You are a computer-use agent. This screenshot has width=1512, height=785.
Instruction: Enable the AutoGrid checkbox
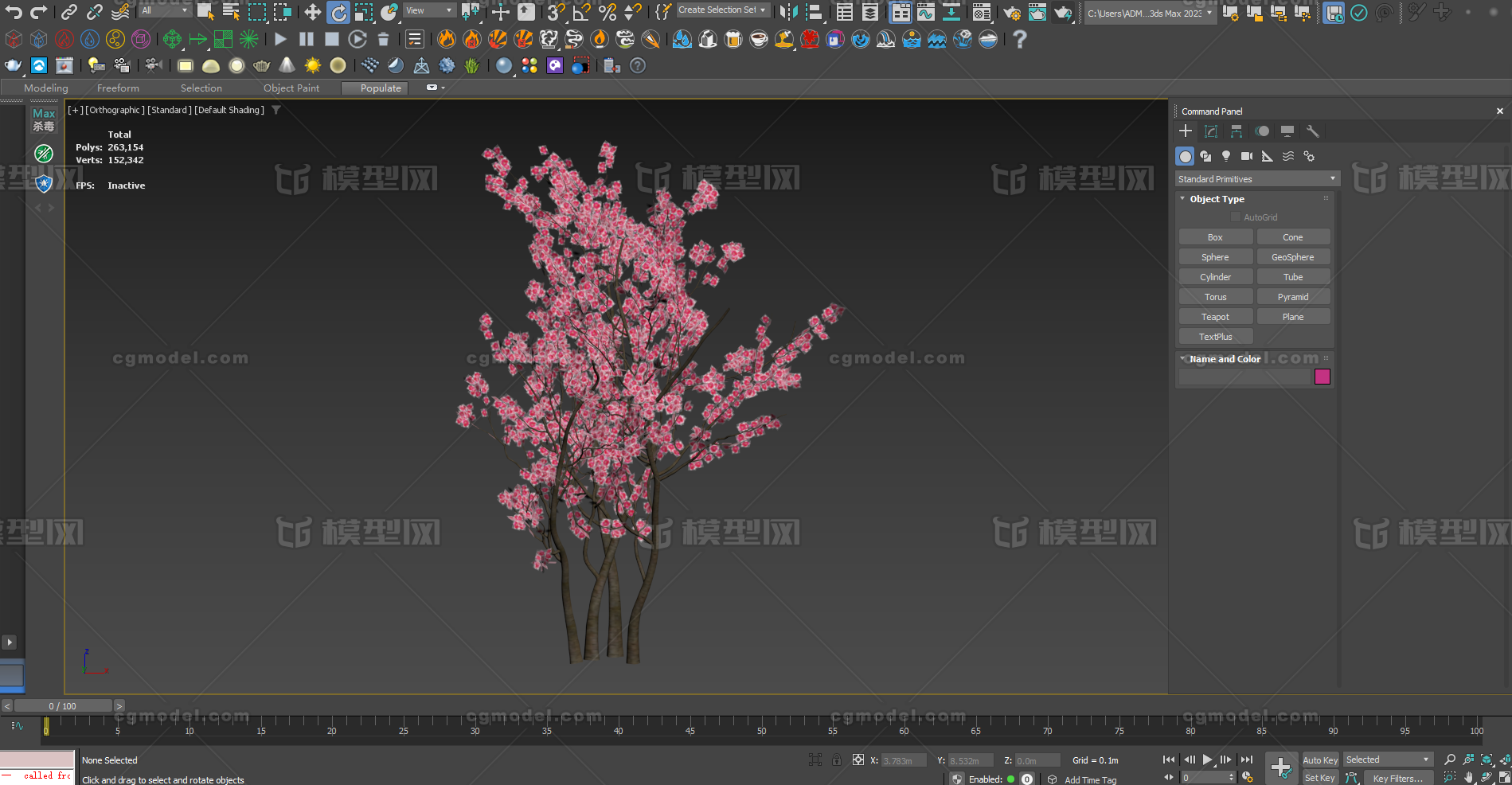click(x=1237, y=217)
